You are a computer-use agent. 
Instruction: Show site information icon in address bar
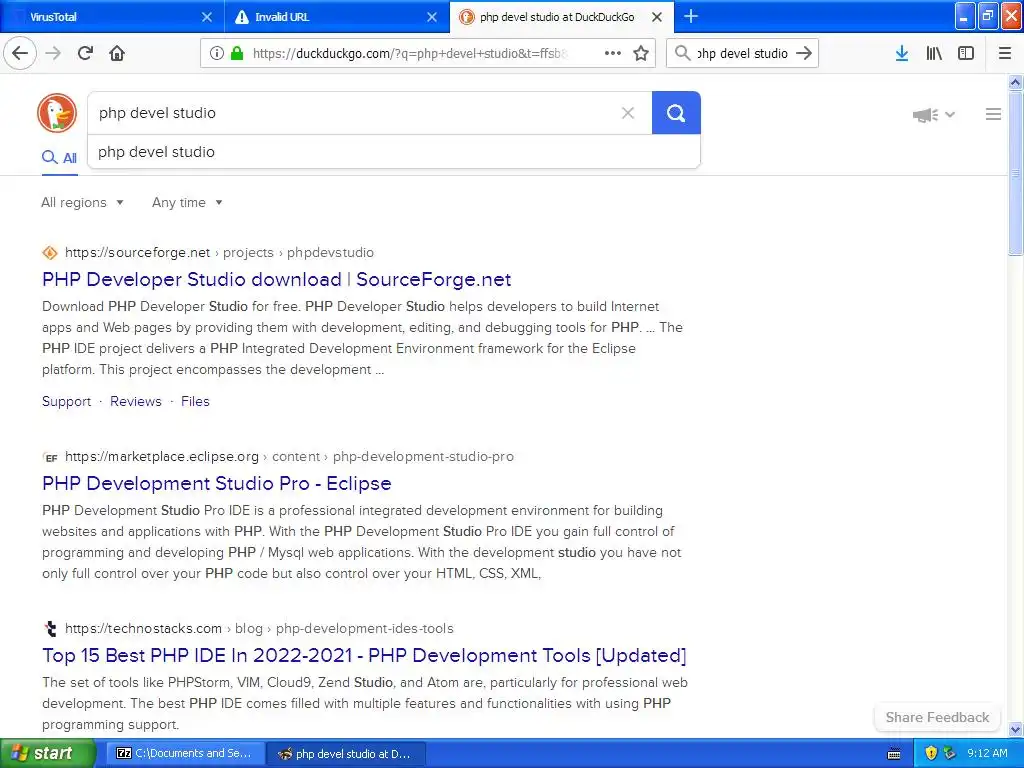[216, 54]
